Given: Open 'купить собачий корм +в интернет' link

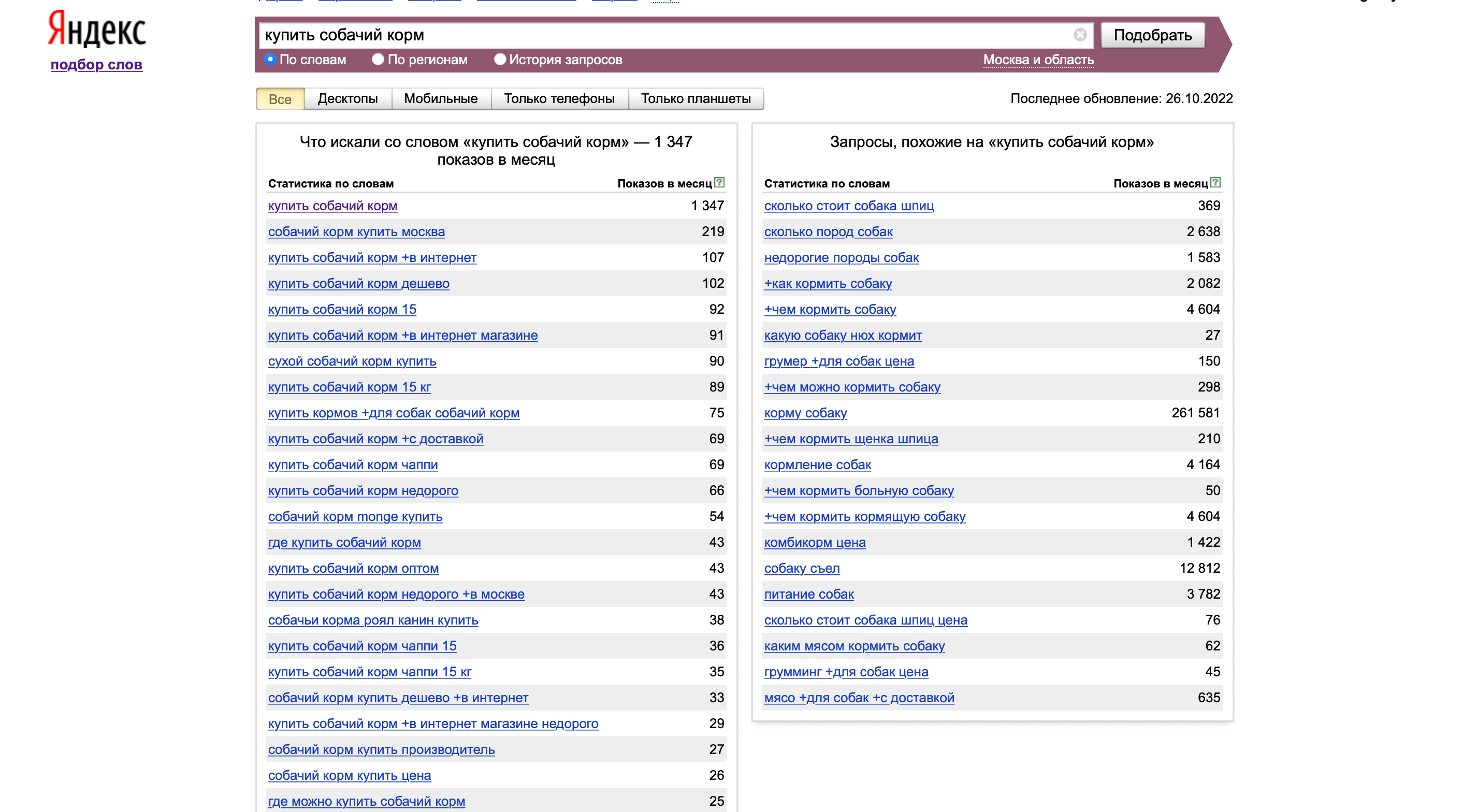Looking at the screenshot, I should (372, 257).
